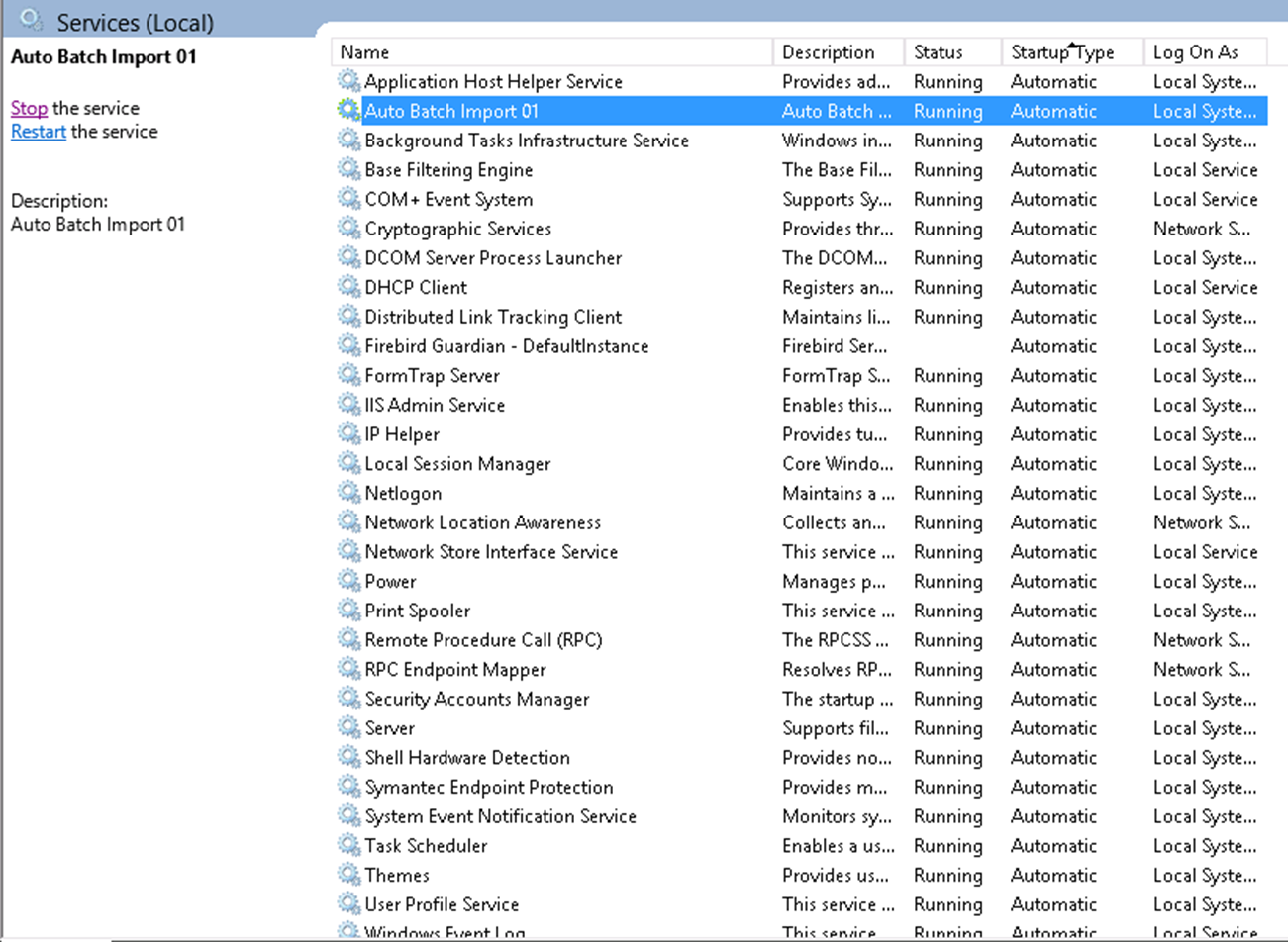Sort by the Log On As column
1288x942 pixels.
pyautogui.click(x=1203, y=51)
